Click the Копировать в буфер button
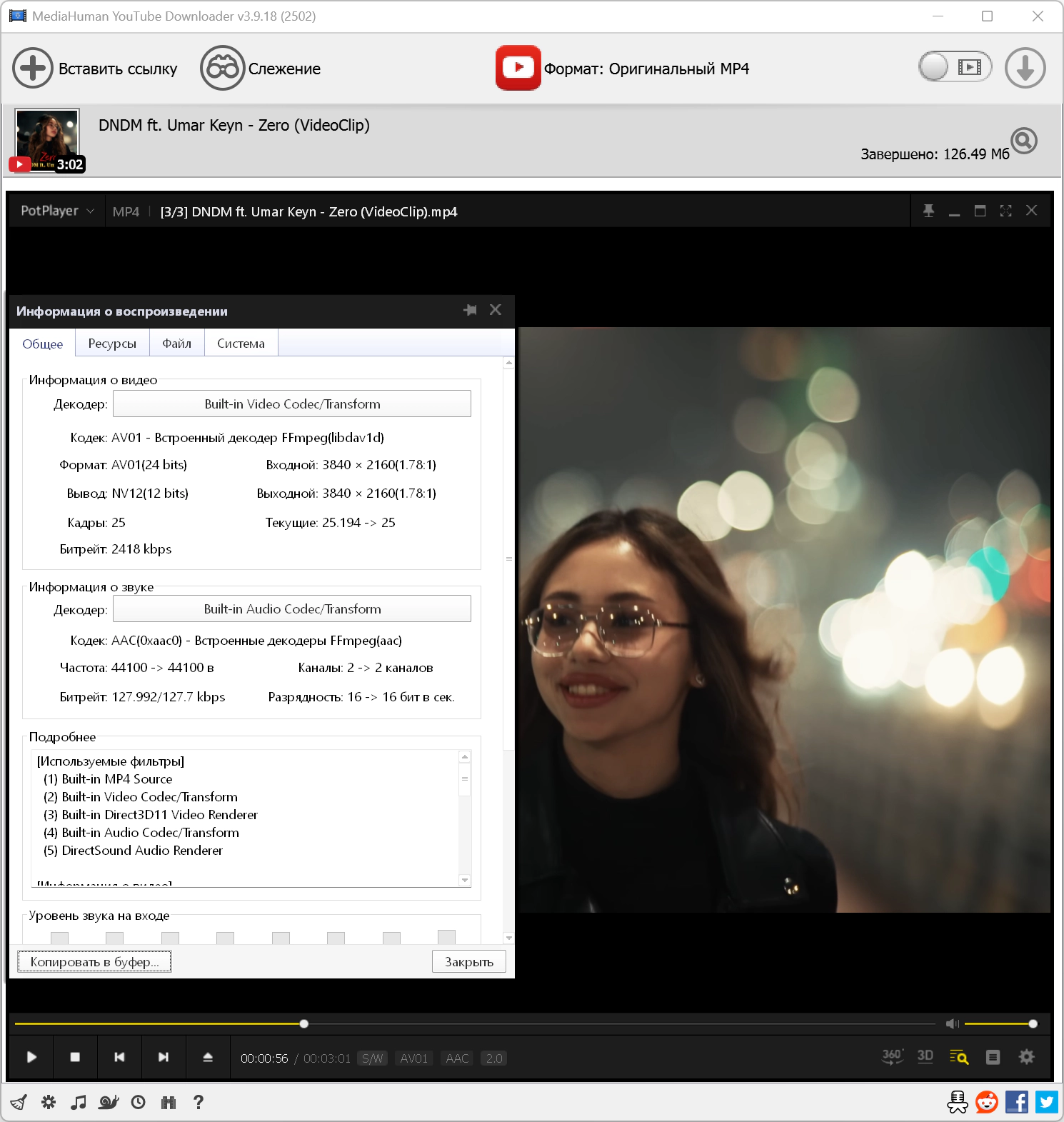Screen dimensions: 1064x1122 coord(94,962)
